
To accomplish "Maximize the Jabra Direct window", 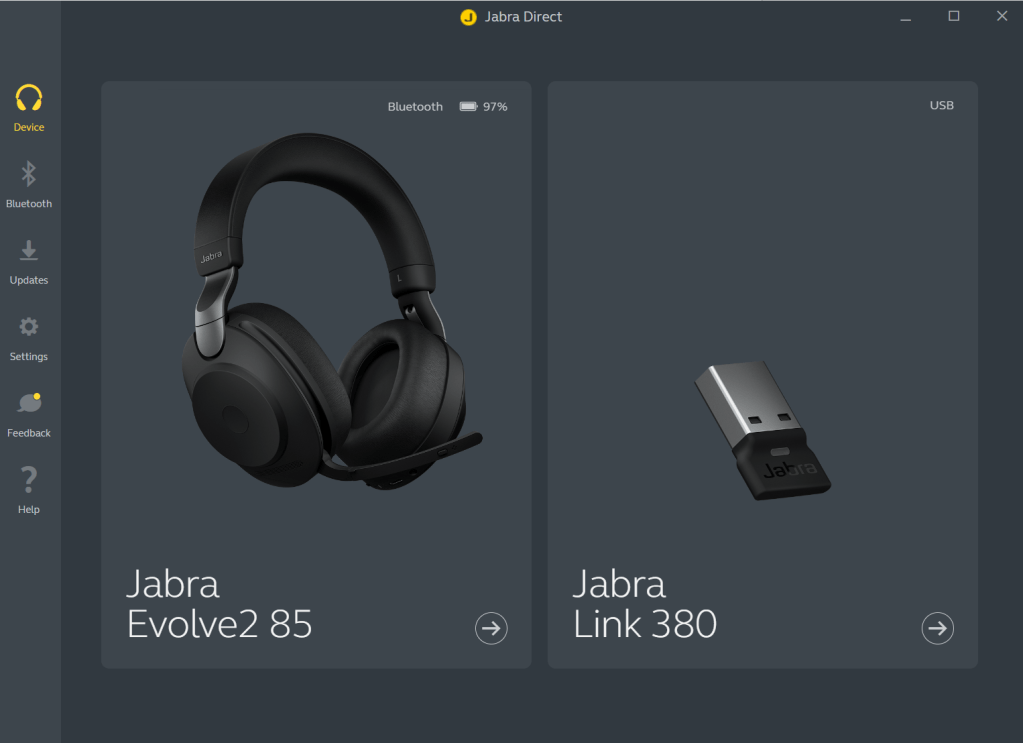I will point(954,16).
